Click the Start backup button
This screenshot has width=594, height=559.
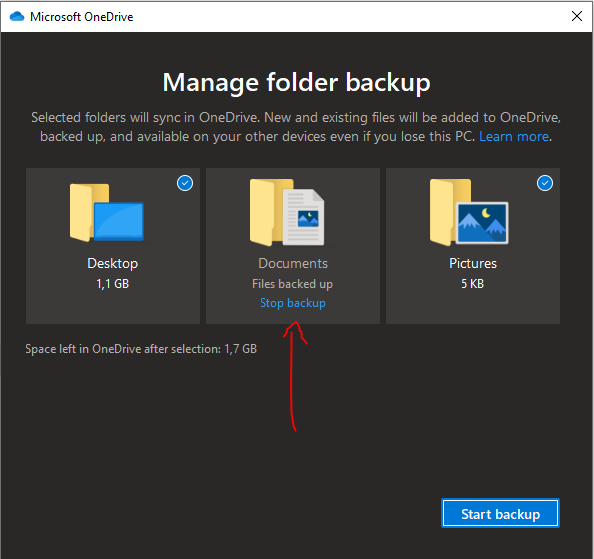pyautogui.click(x=500, y=514)
